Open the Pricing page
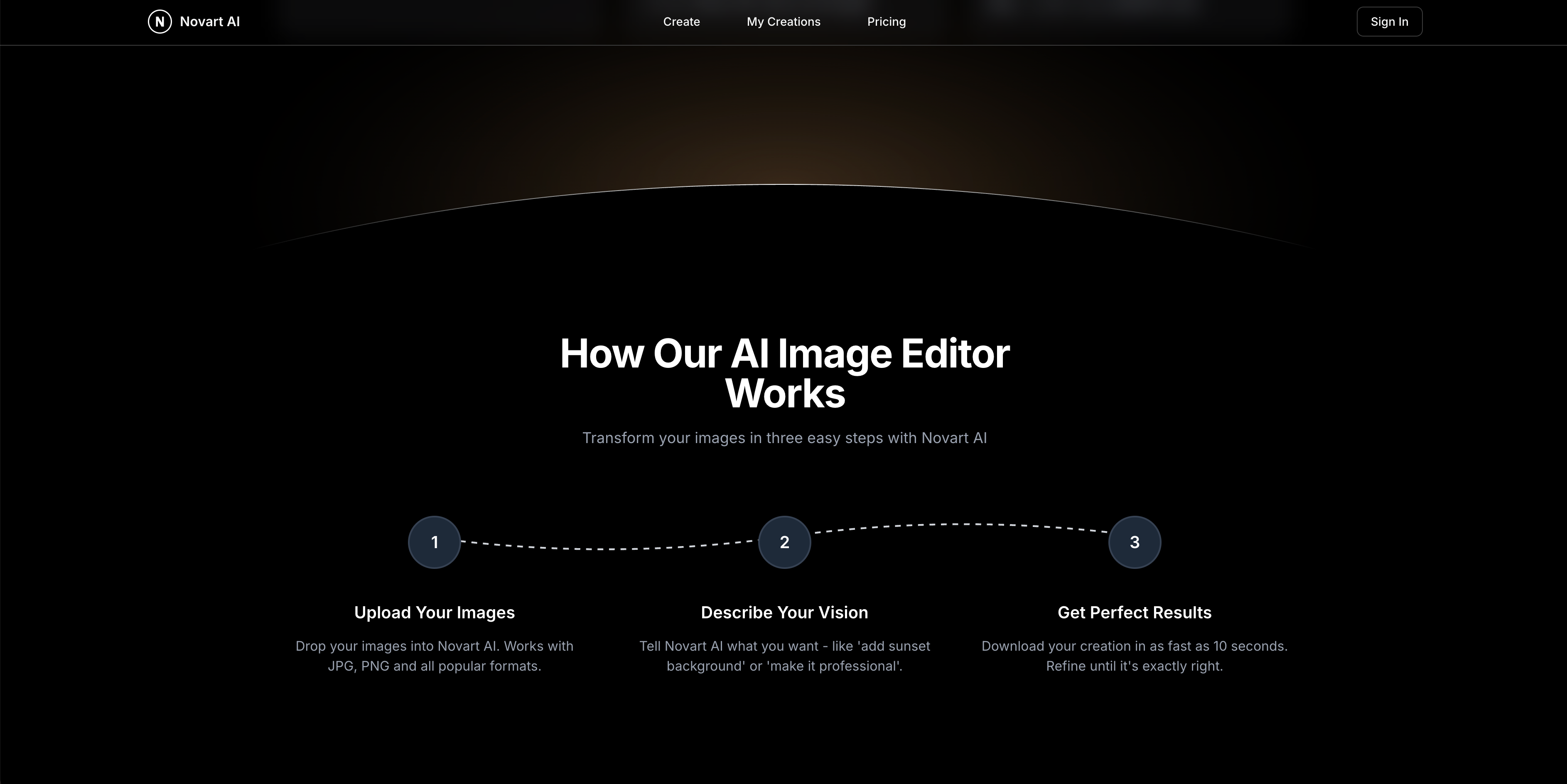1567x784 pixels. pyautogui.click(x=886, y=22)
